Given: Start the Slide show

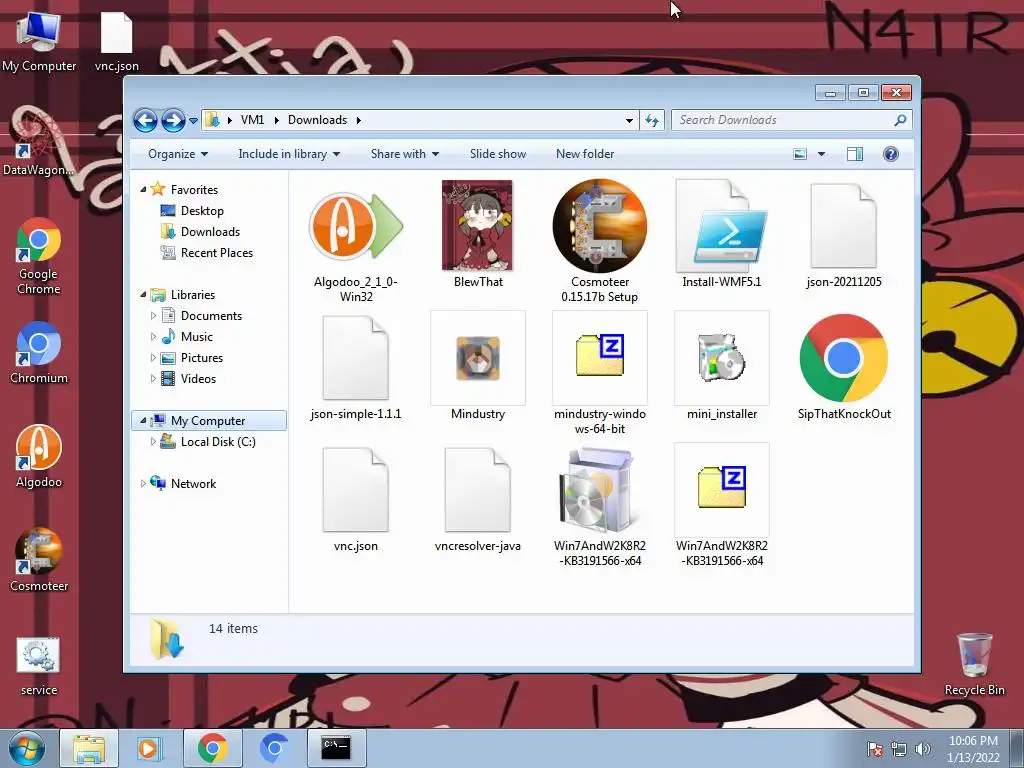Looking at the screenshot, I should (498, 154).
